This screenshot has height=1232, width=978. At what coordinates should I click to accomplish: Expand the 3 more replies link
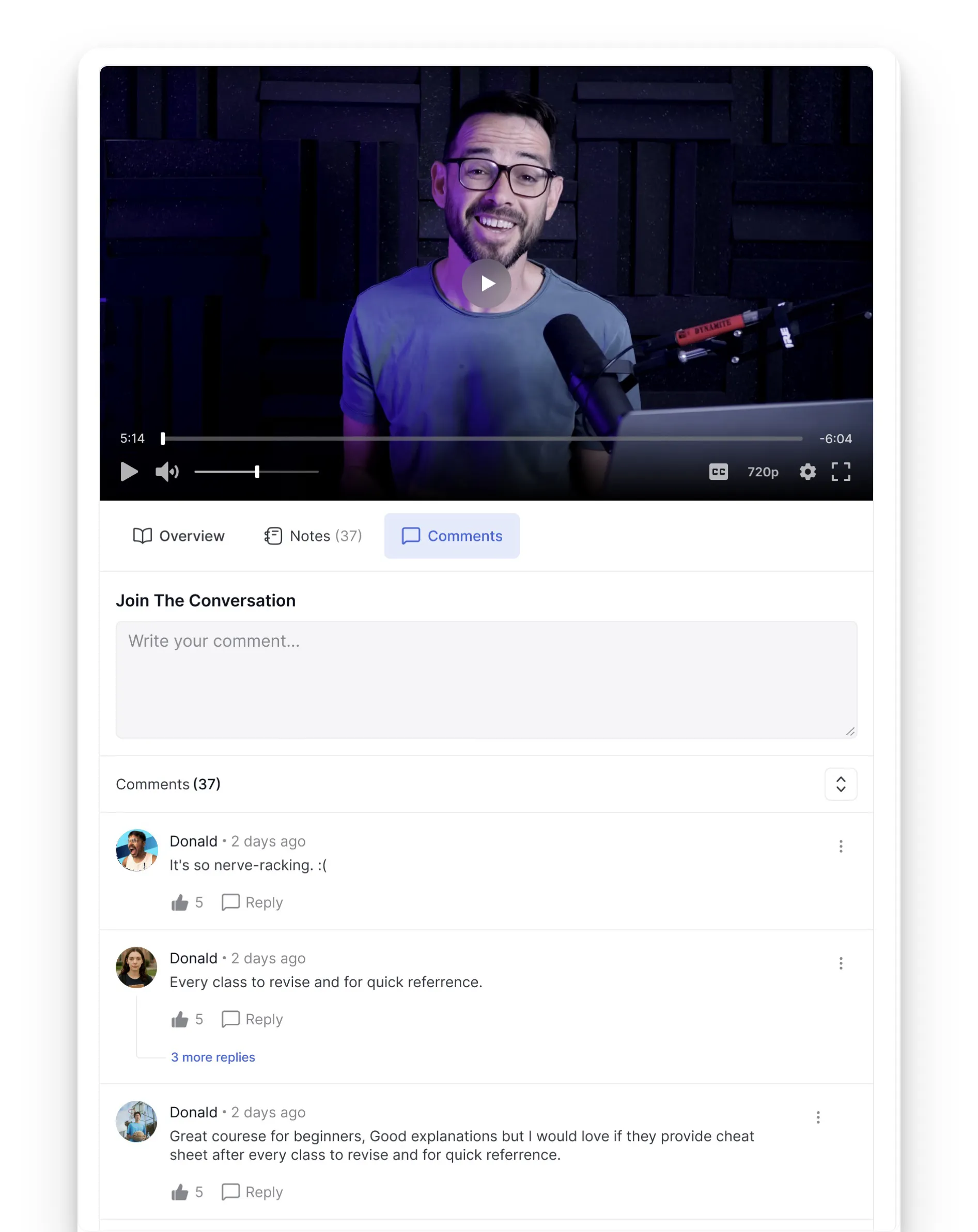(x=213, y=1056)
